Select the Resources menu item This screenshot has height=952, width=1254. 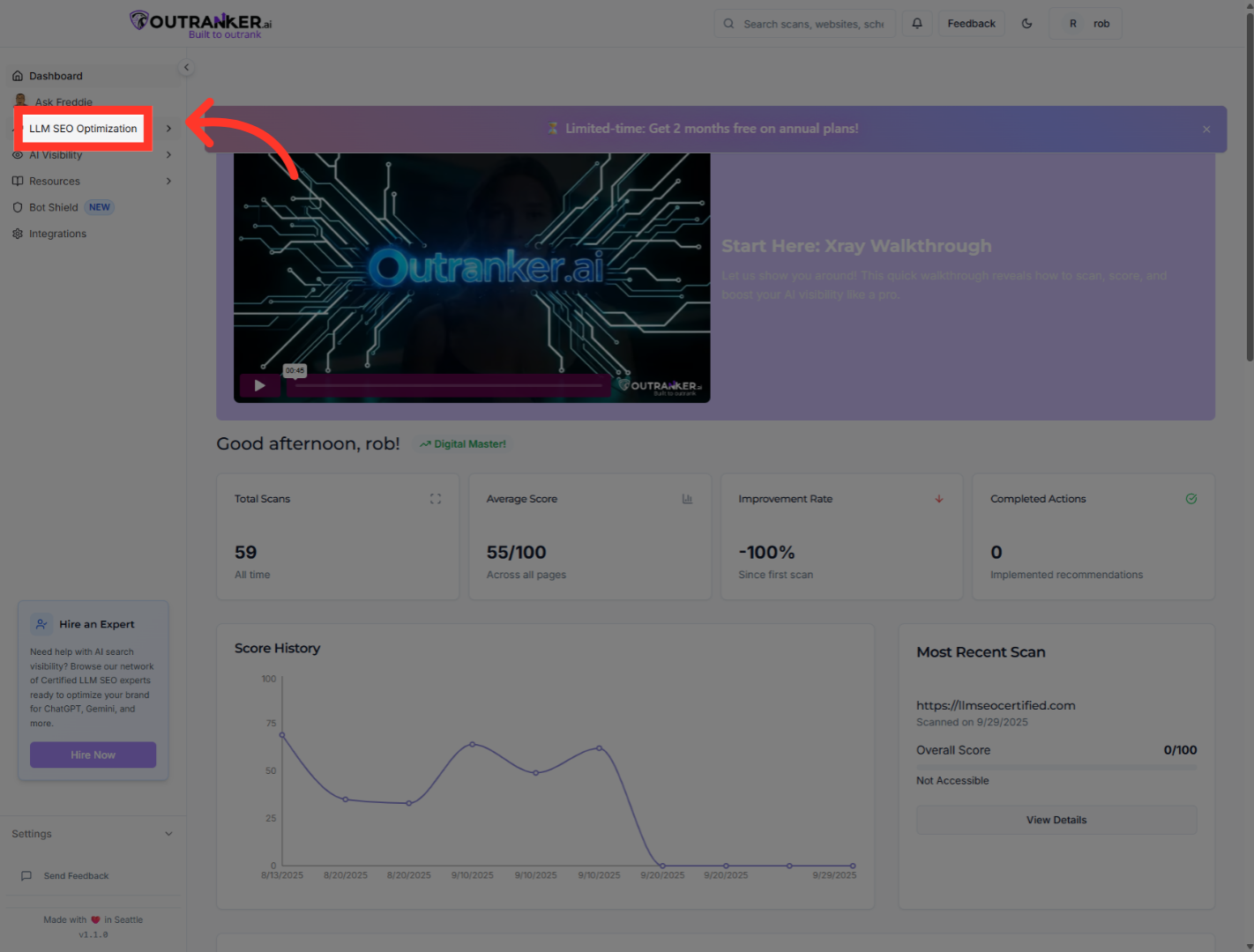[x=55, y=181]
